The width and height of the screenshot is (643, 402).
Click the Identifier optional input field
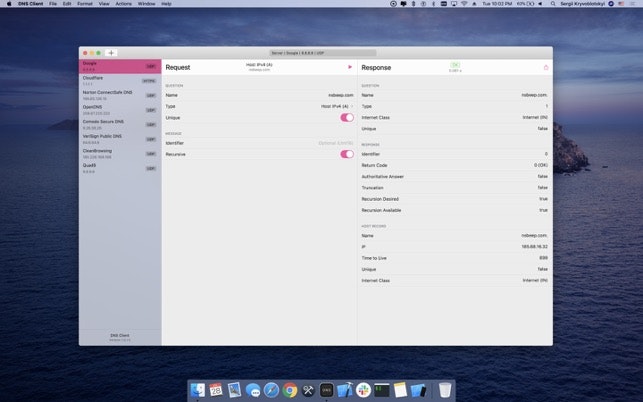pyautogui.click(x=335, y=143)
